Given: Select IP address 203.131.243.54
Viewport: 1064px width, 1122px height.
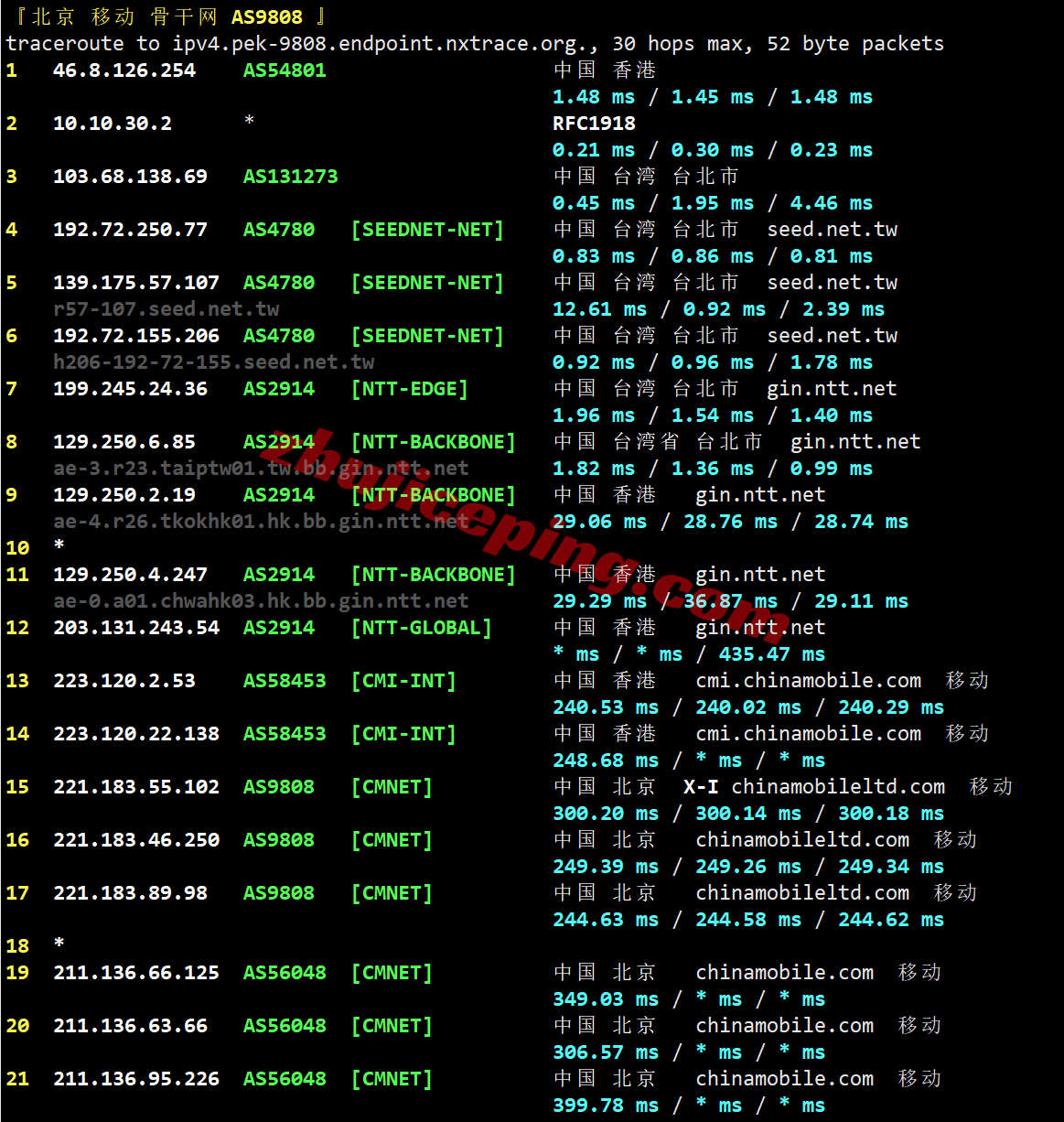Looking at the screenshot, I should coord(136,628).
